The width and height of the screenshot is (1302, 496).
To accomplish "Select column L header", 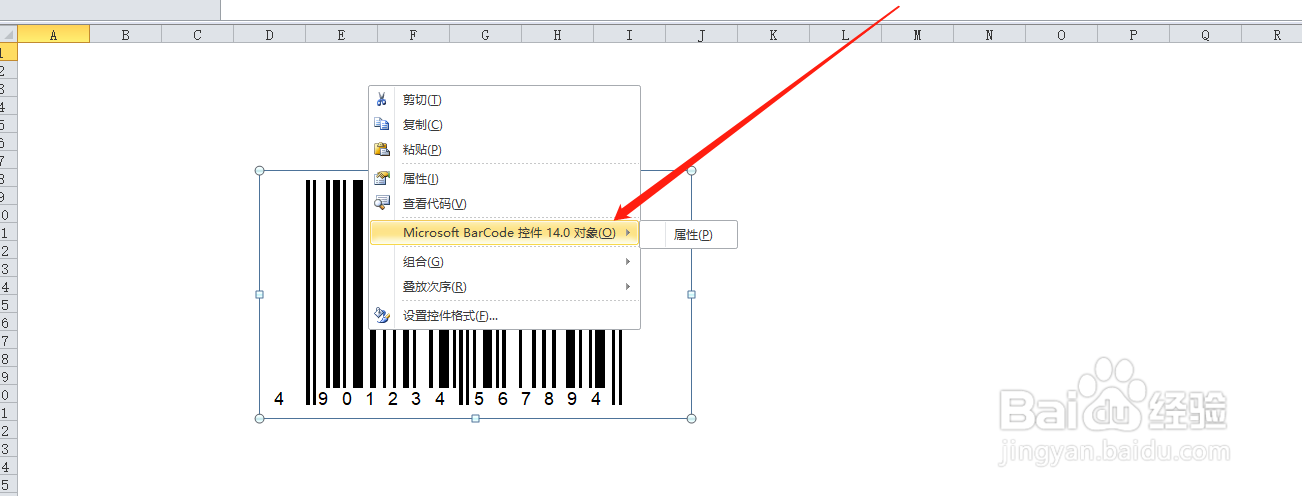I will pos(846,34).
